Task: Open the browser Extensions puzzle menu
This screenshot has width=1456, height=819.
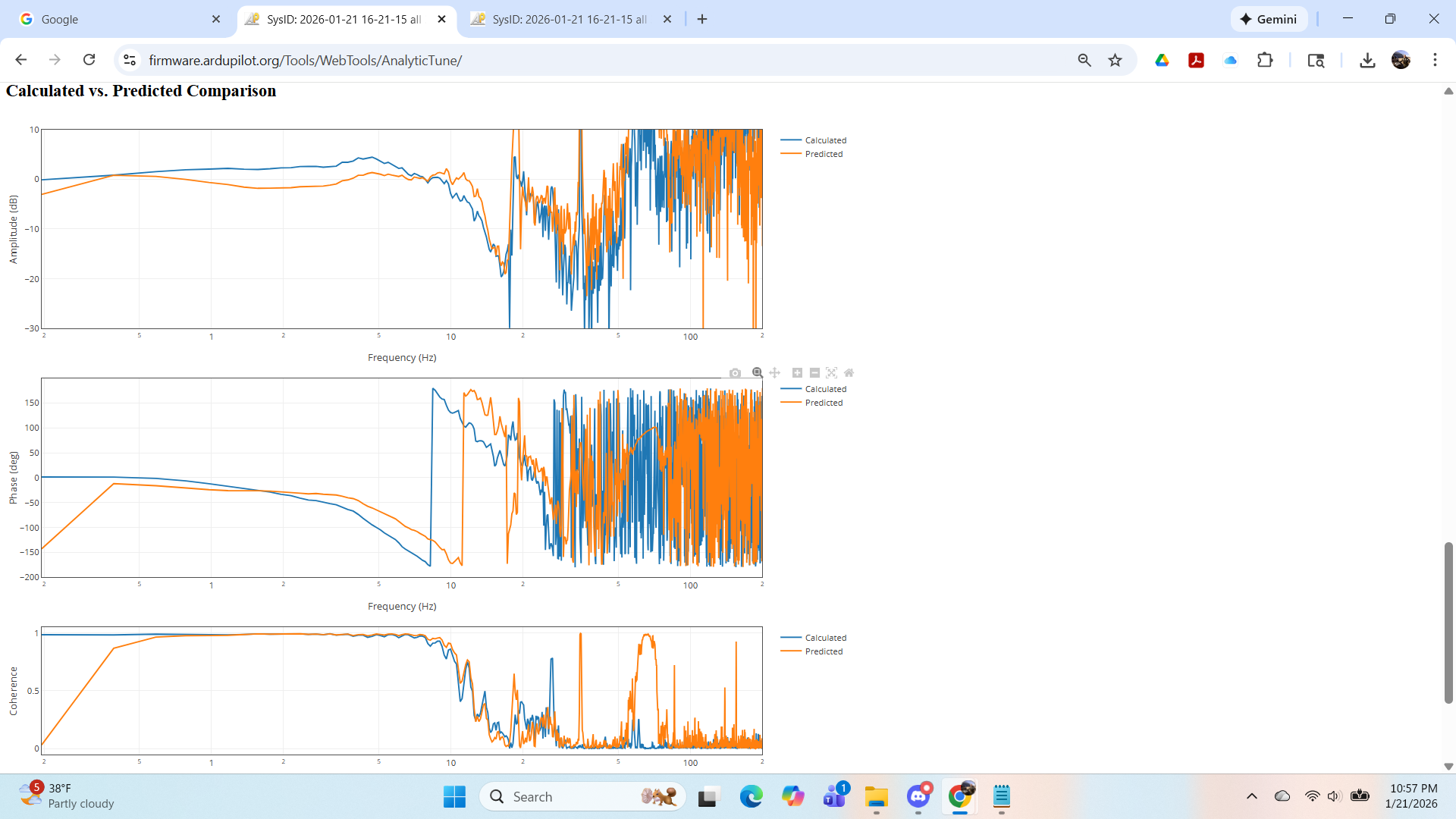Action: pyautogui.click(x=1265, y=61)
